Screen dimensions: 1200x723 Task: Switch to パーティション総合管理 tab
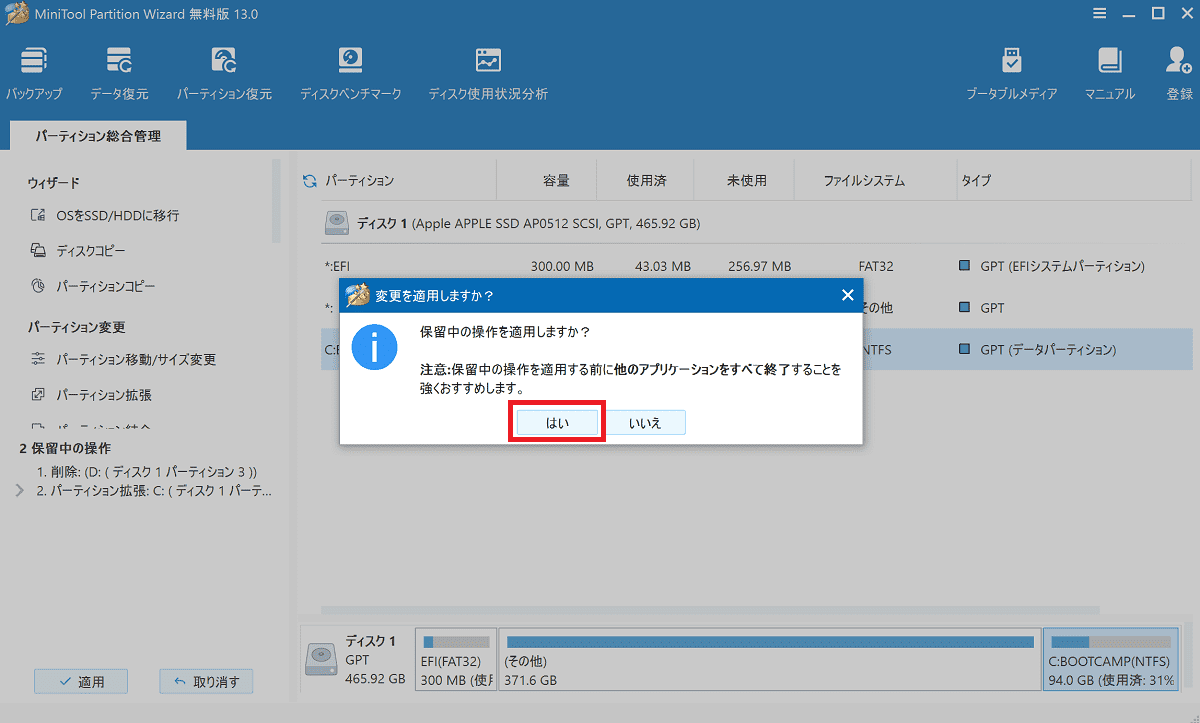click(97, 135)
